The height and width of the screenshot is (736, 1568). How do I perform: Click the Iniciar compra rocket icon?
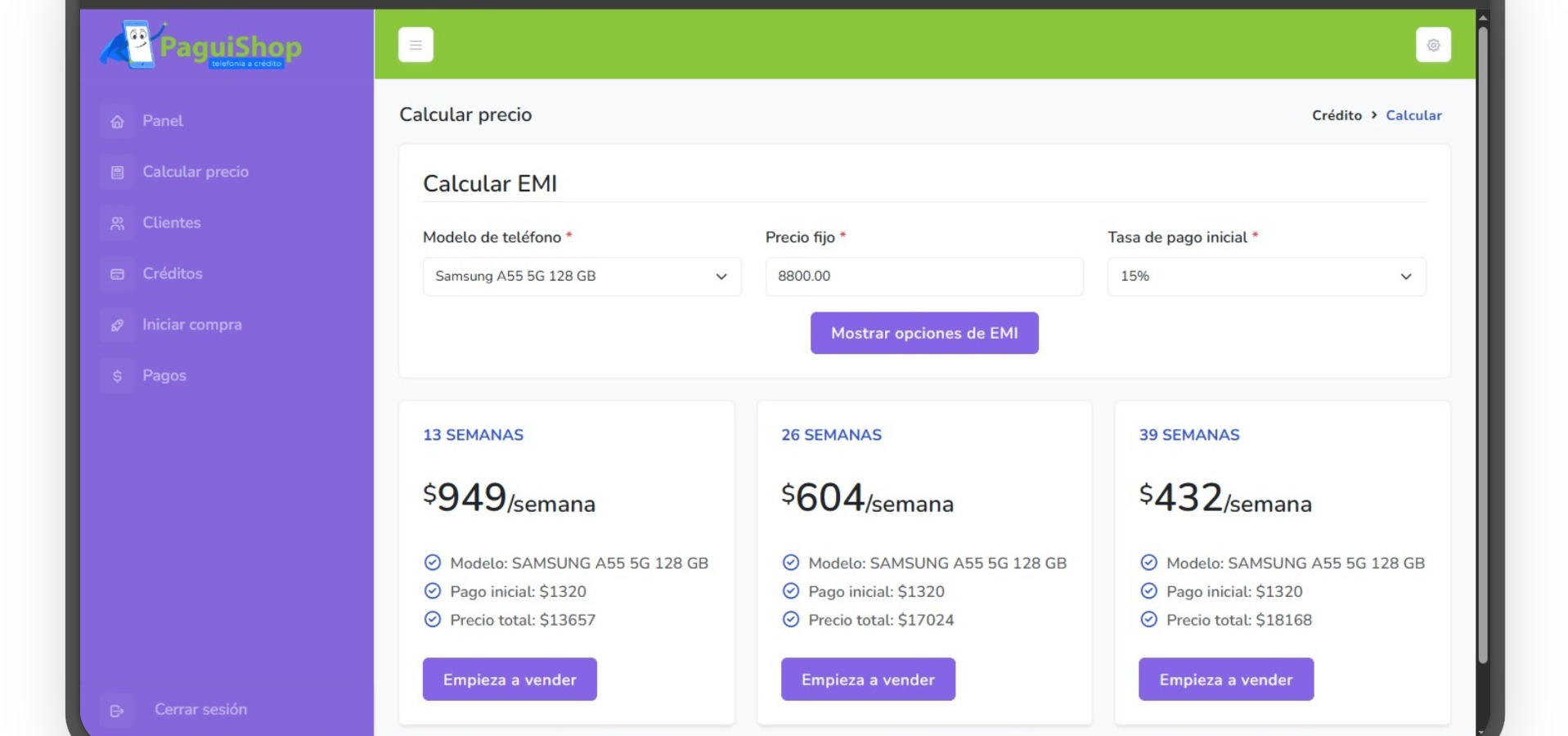click(118, 325)
